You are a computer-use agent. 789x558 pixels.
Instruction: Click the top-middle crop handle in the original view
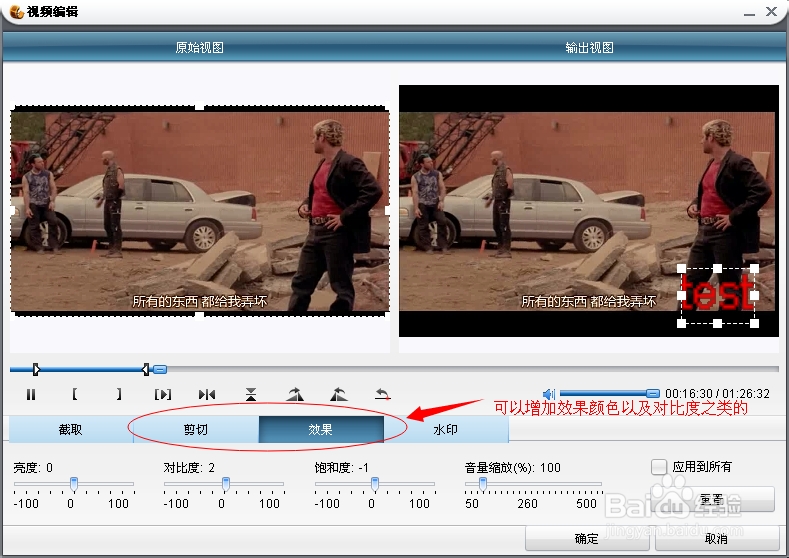coord(200,106)
